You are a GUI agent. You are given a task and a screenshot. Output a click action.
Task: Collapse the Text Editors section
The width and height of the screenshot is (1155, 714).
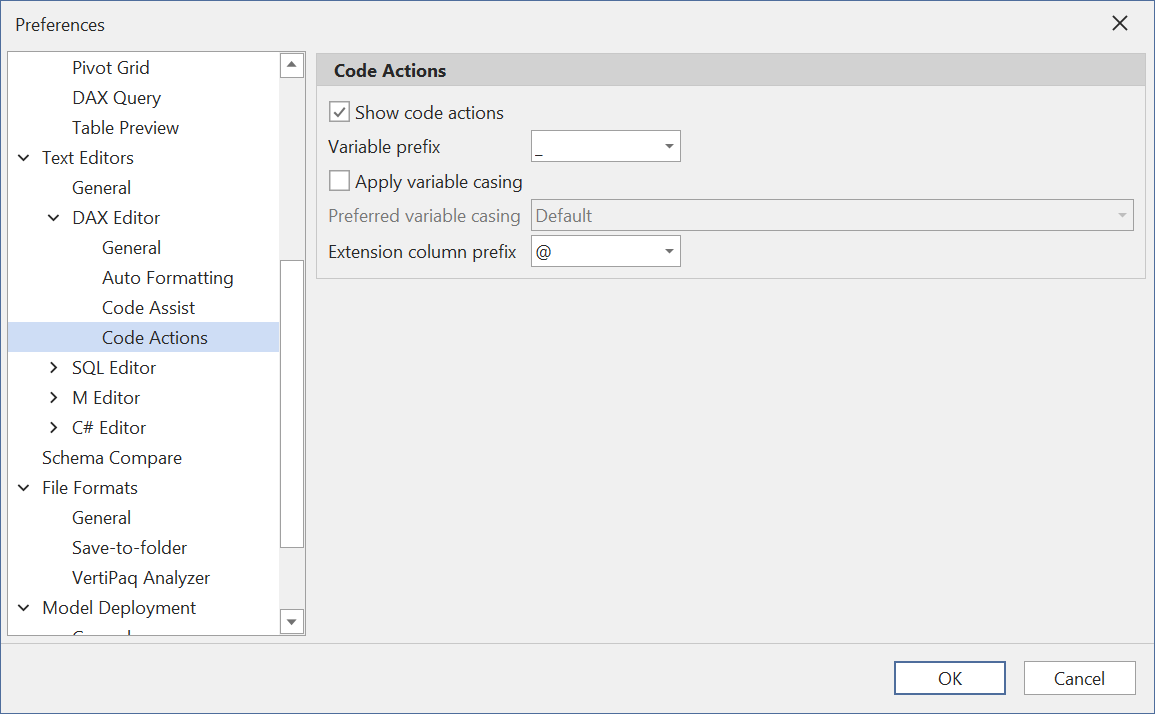point(23,157)
